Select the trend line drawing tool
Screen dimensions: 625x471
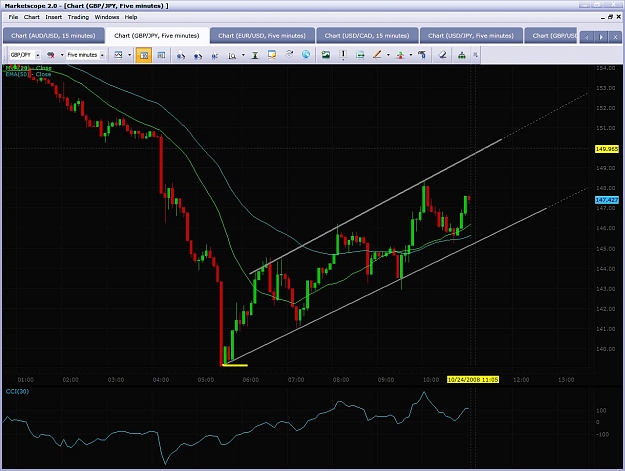pyautogui.click(x=377, y=55)
